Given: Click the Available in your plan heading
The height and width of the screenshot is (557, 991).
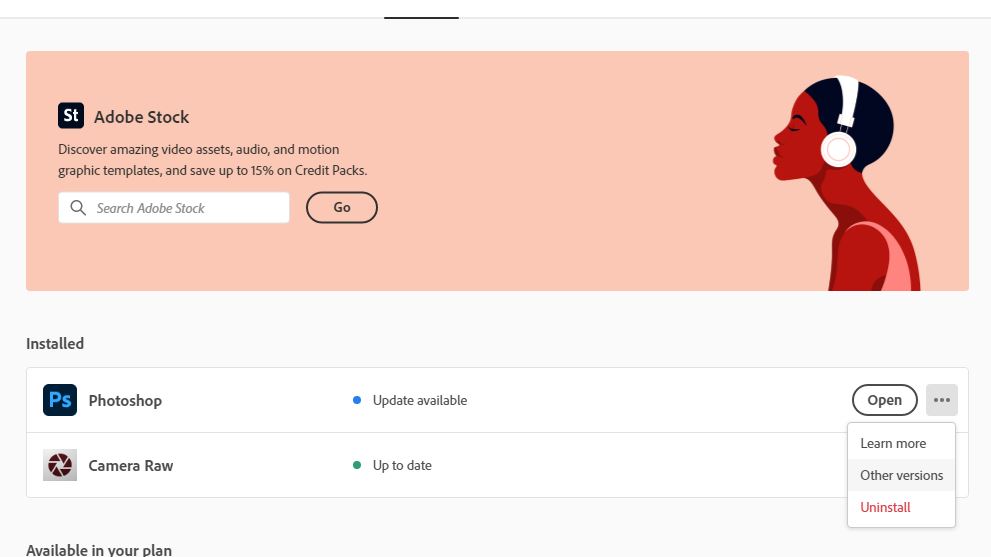Looking at the screenshot, I should 99,550.
